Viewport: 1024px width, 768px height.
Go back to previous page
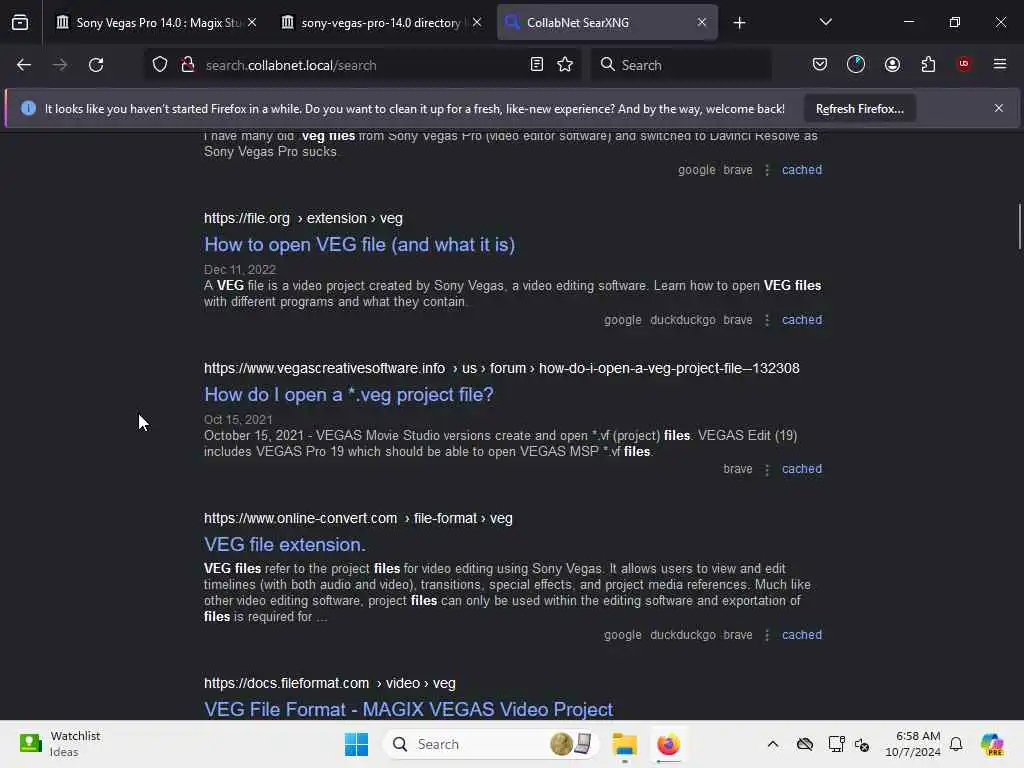24,65
